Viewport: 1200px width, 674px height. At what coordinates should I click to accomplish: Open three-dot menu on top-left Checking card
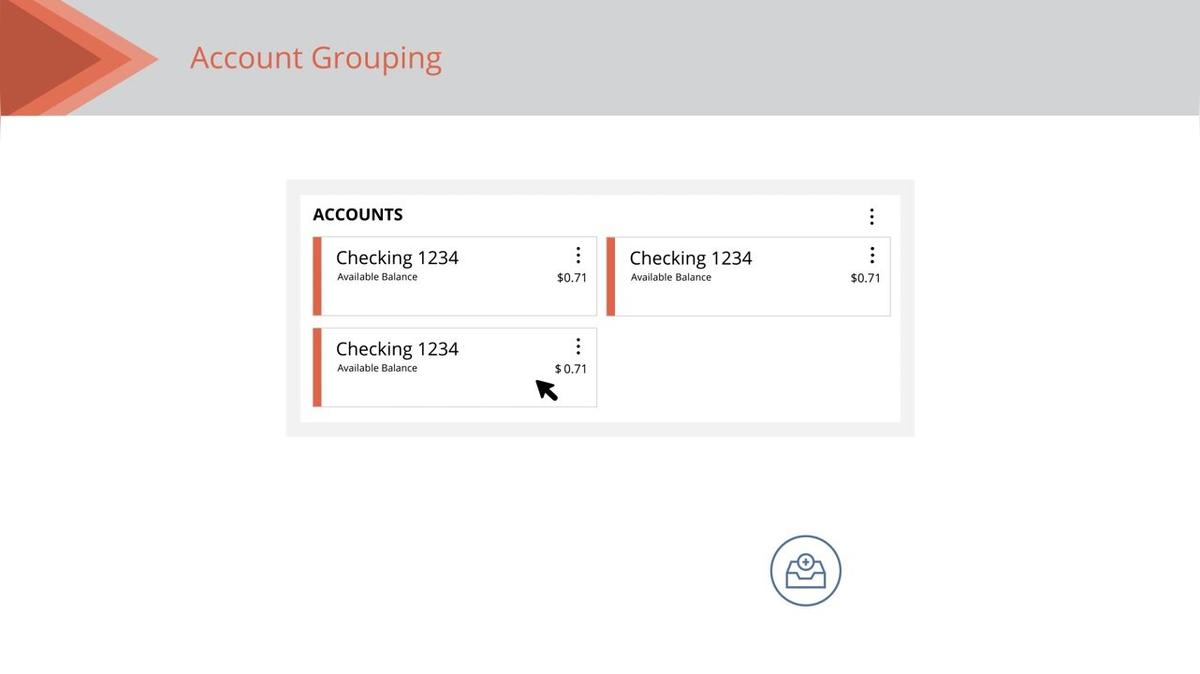[x=578, y=256]
